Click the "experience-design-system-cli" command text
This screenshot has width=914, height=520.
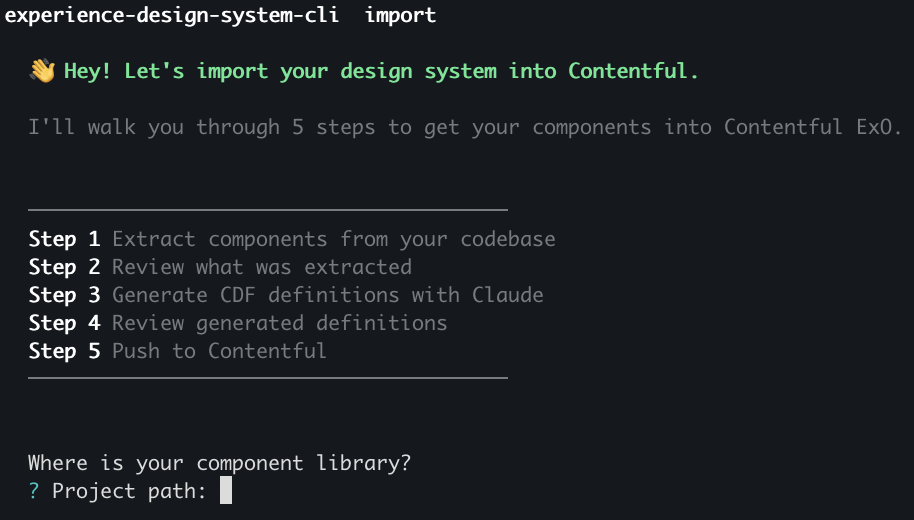172,15
